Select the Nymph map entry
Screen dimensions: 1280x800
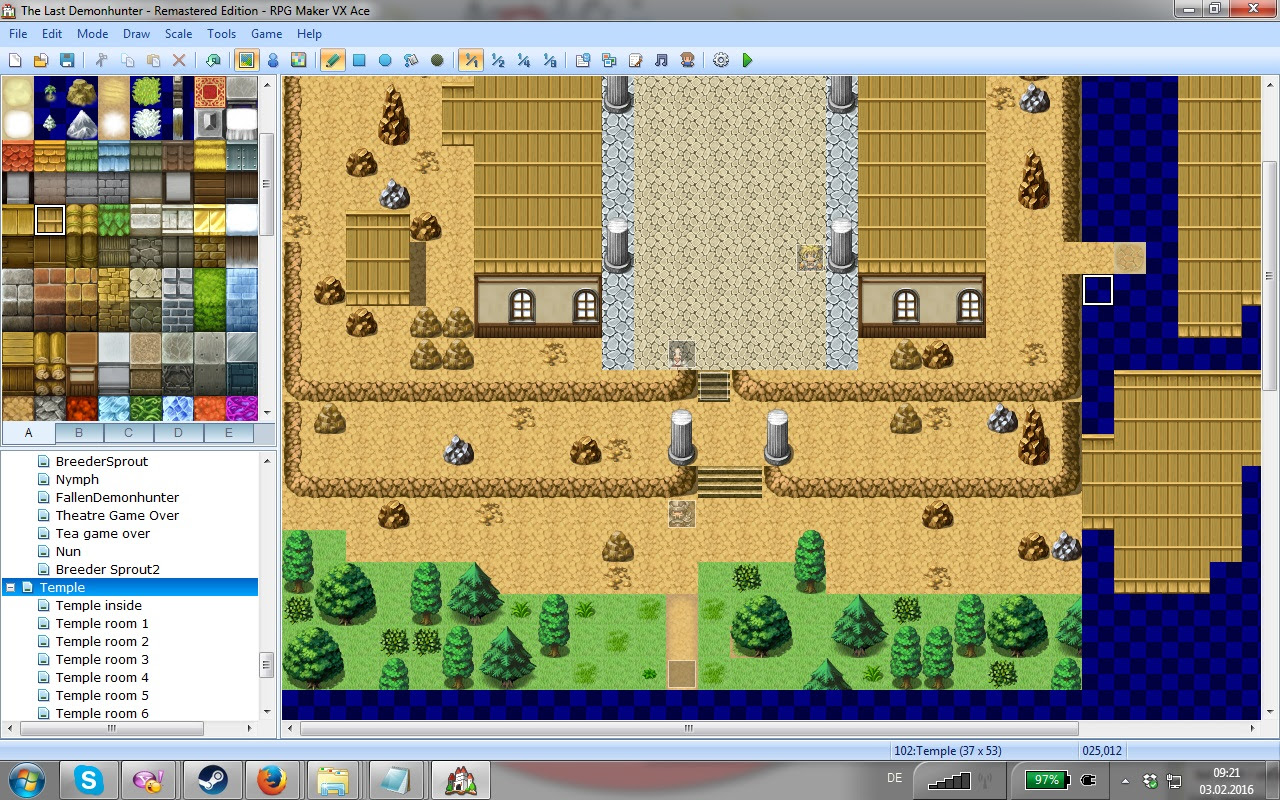click(77, 480)
